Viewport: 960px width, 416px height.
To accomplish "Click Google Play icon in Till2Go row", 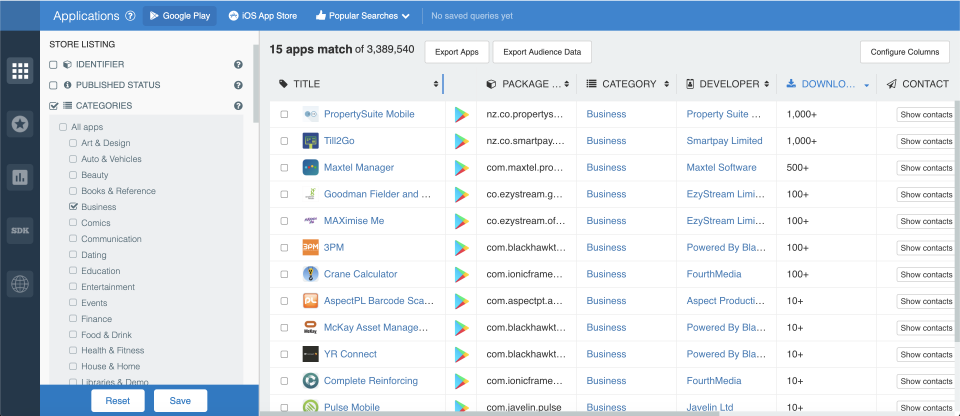I will click(461, 142).
